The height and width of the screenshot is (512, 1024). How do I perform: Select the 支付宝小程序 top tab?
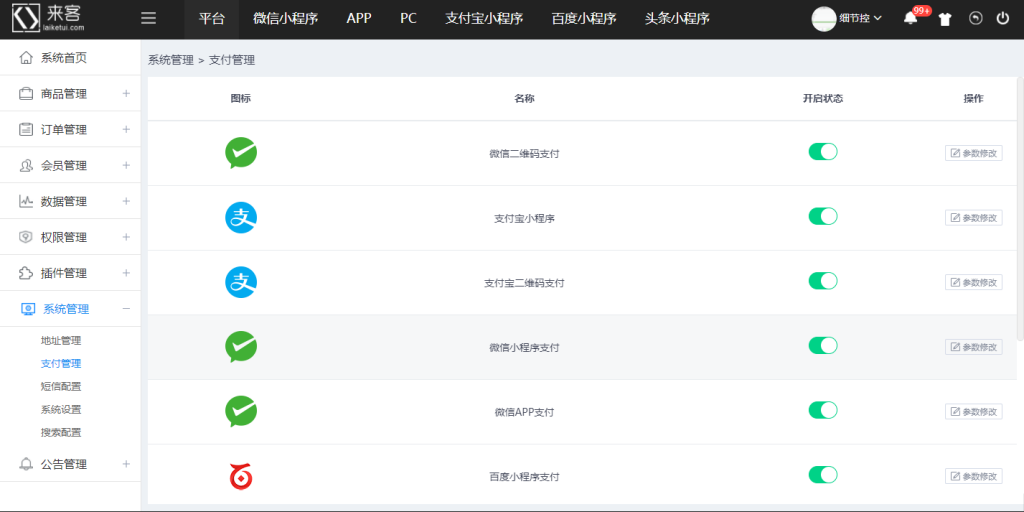click(484, 18)
